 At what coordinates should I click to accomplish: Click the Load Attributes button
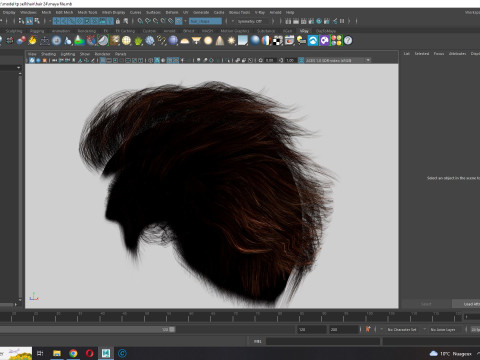466,304
